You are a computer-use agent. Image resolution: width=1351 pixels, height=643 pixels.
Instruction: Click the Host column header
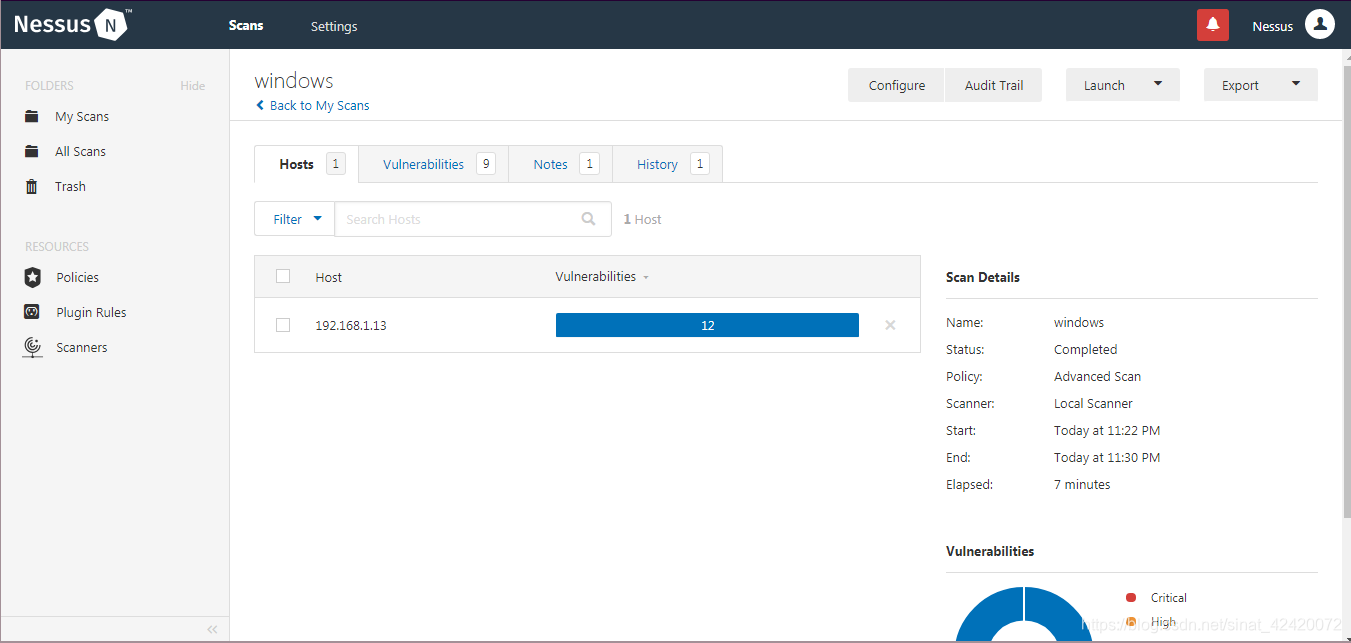[x=328, y=277]
